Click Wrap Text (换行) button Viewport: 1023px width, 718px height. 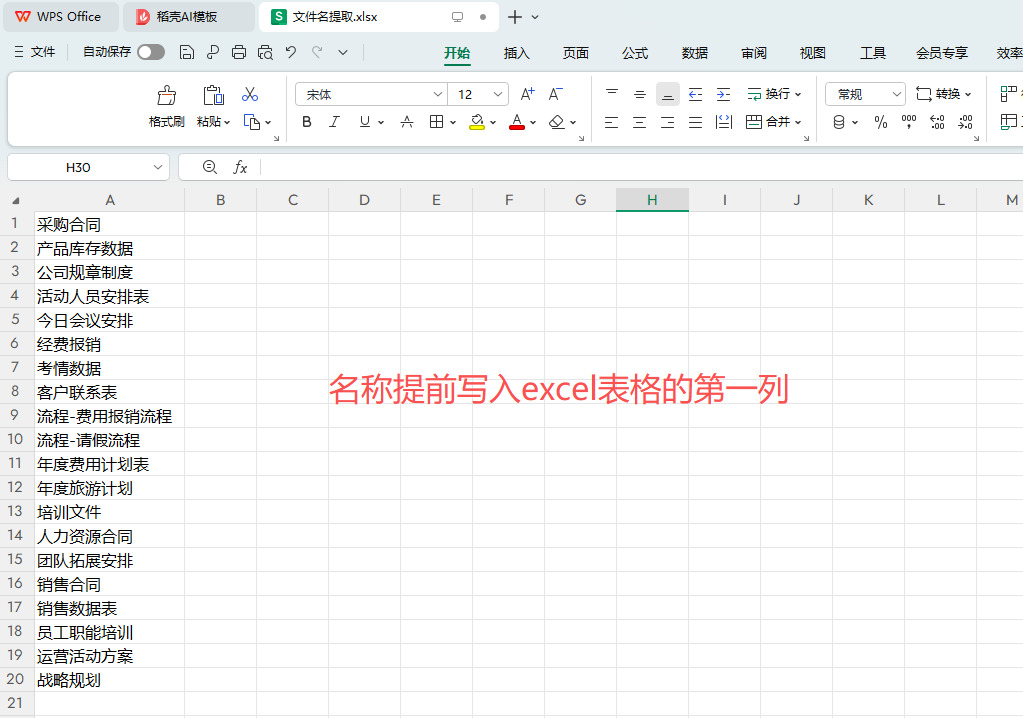[x=774, y=94]
